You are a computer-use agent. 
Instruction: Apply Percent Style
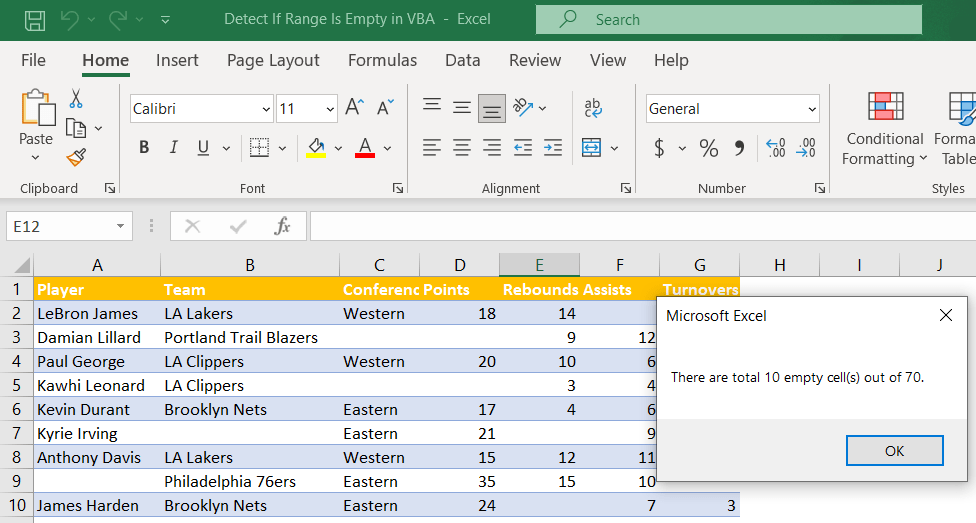tap(708, 148)
